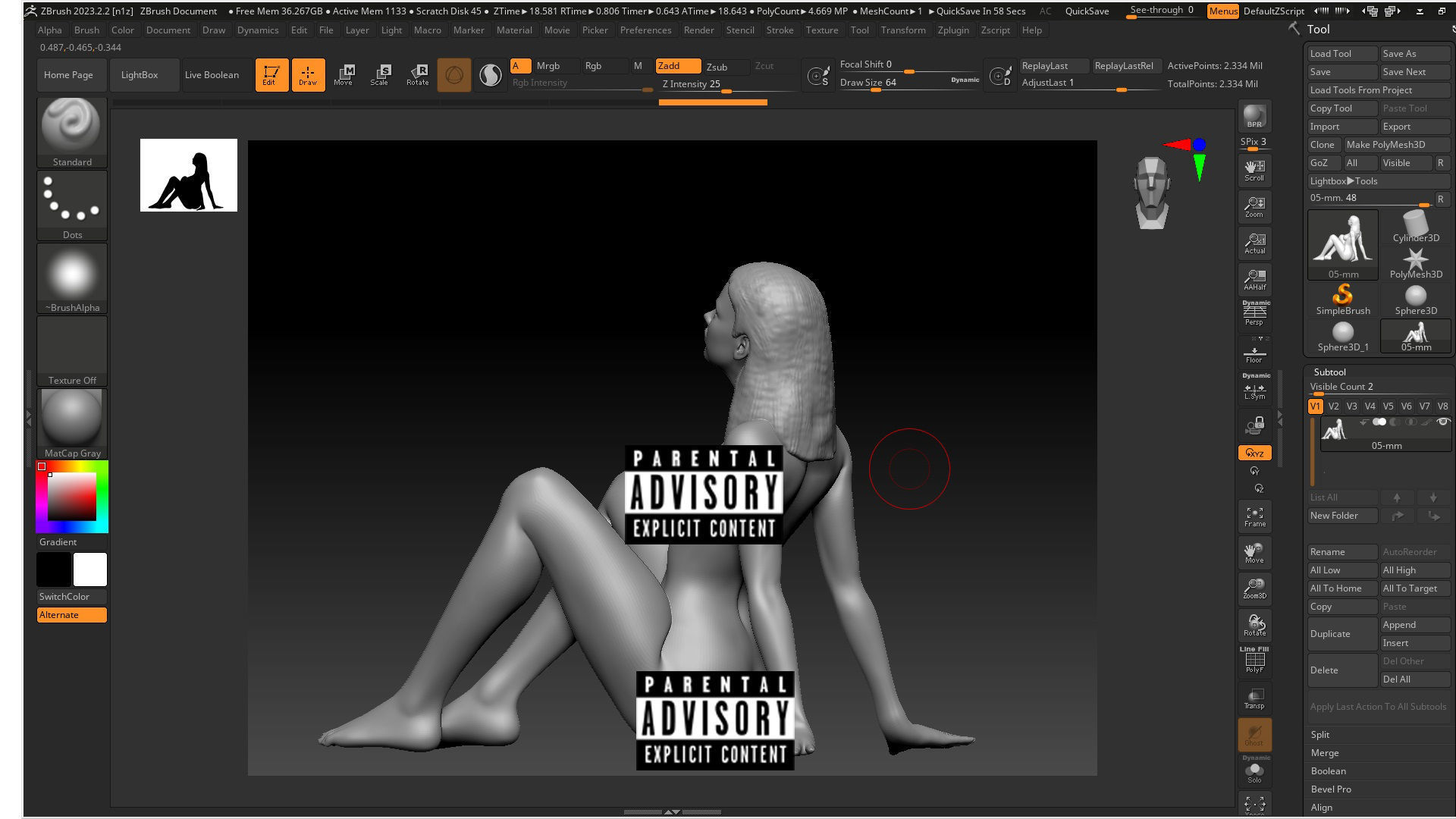This screenshot has width=1456, height=819.
Task: Select the white secondary color swatch
Action: click(89, 570)
